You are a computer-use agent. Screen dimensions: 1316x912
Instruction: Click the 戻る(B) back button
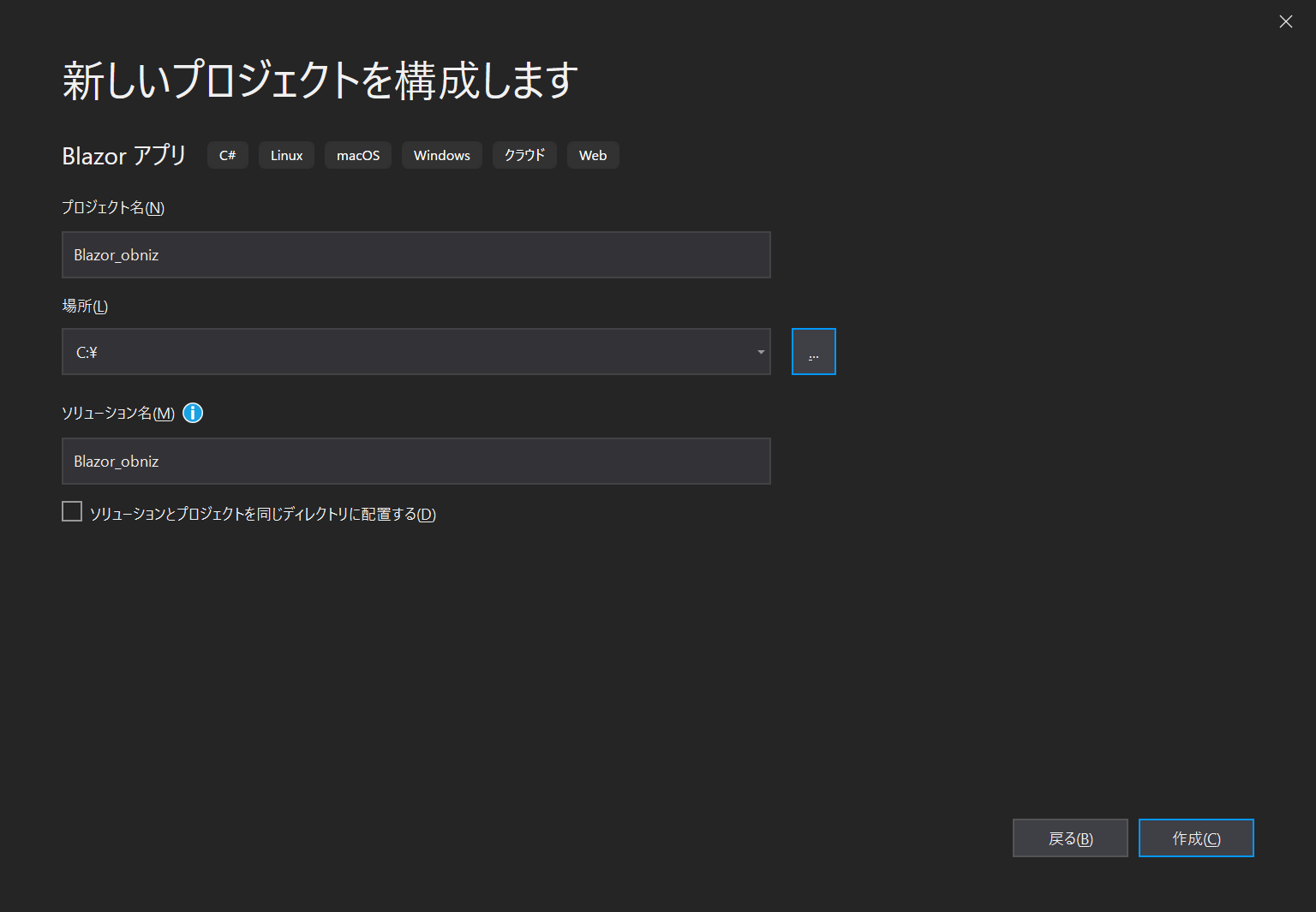click(x=1070, y=837)
